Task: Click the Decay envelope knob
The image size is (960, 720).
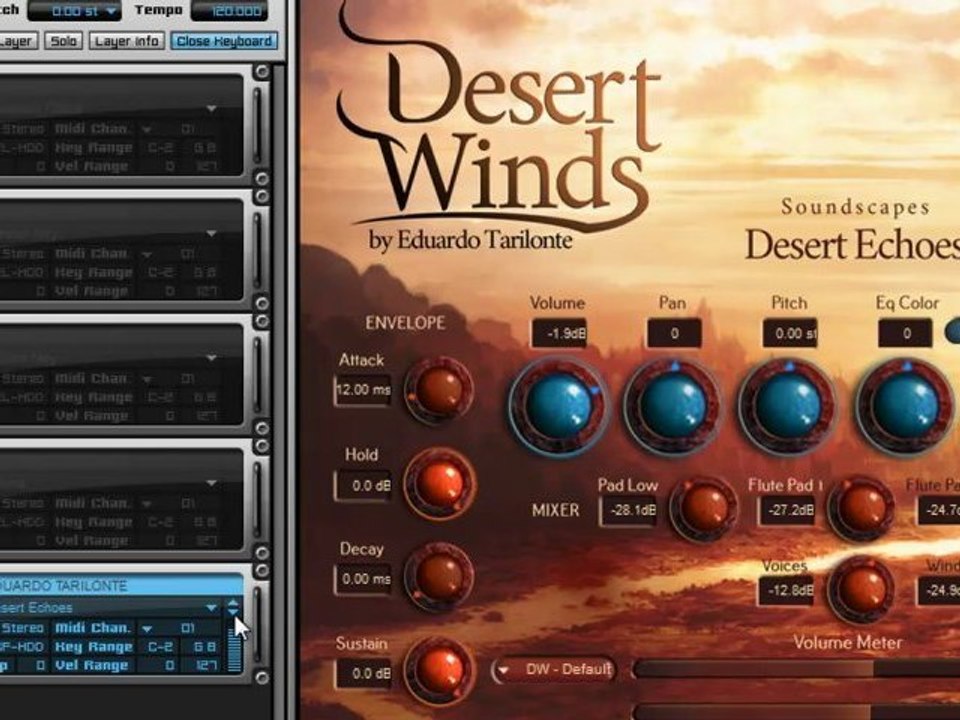Action: (x=438, y=576)
